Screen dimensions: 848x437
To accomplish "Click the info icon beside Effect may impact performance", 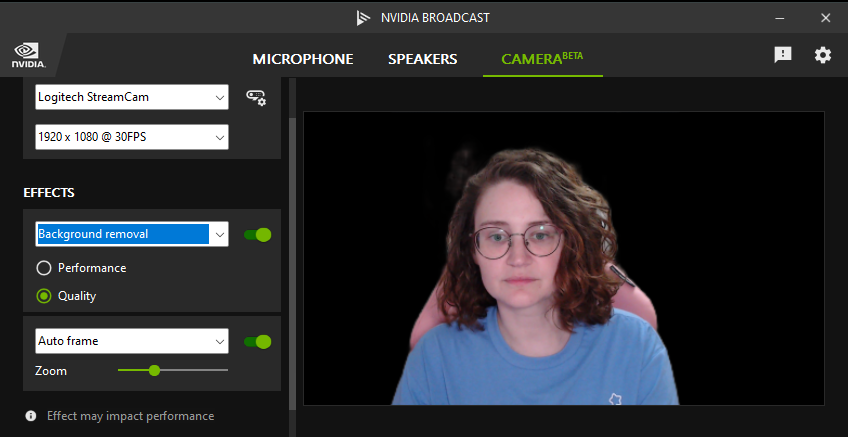I will [31, 416].
